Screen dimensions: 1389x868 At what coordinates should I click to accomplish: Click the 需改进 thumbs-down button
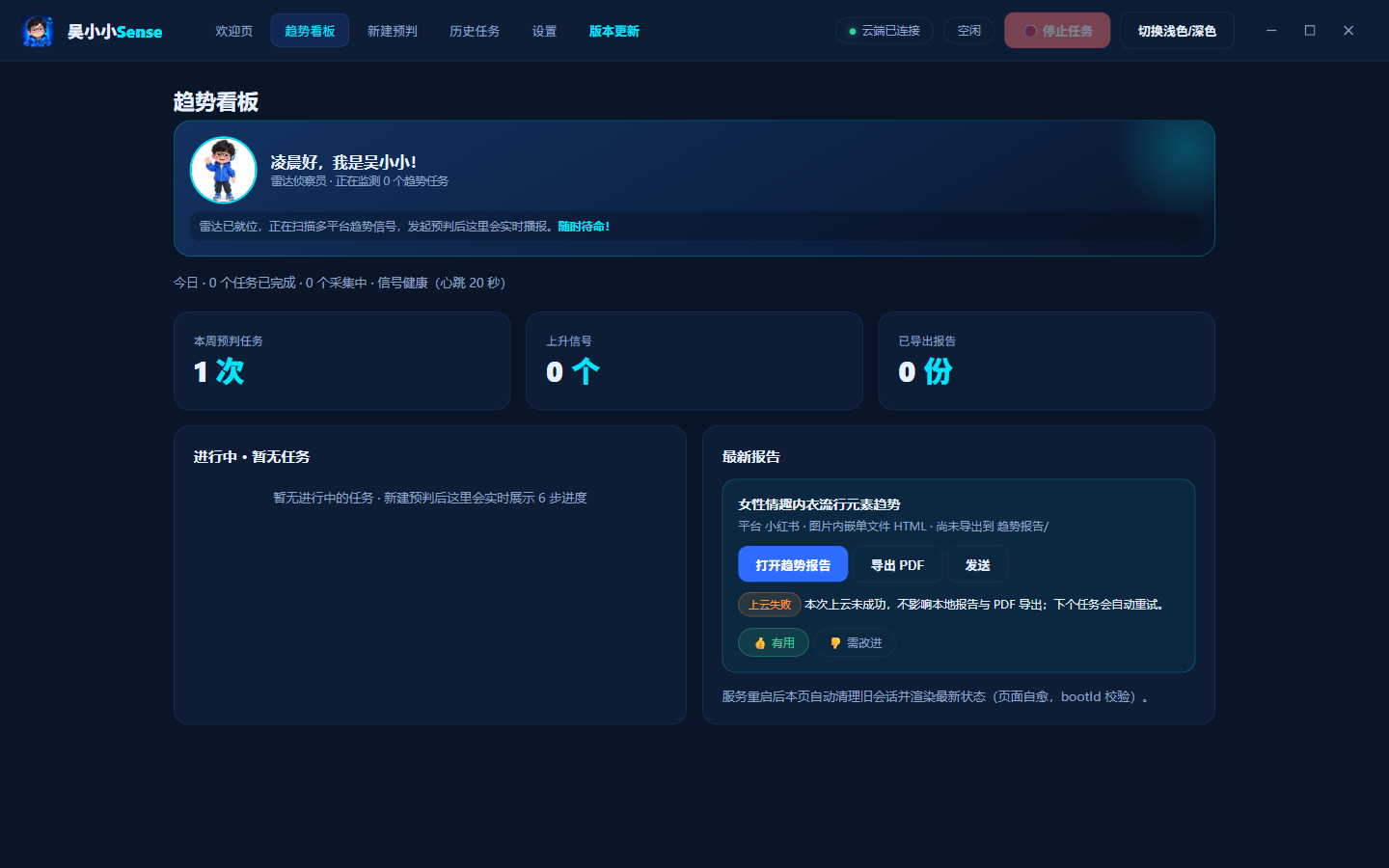pyautogui.click(x=856, y=643)
